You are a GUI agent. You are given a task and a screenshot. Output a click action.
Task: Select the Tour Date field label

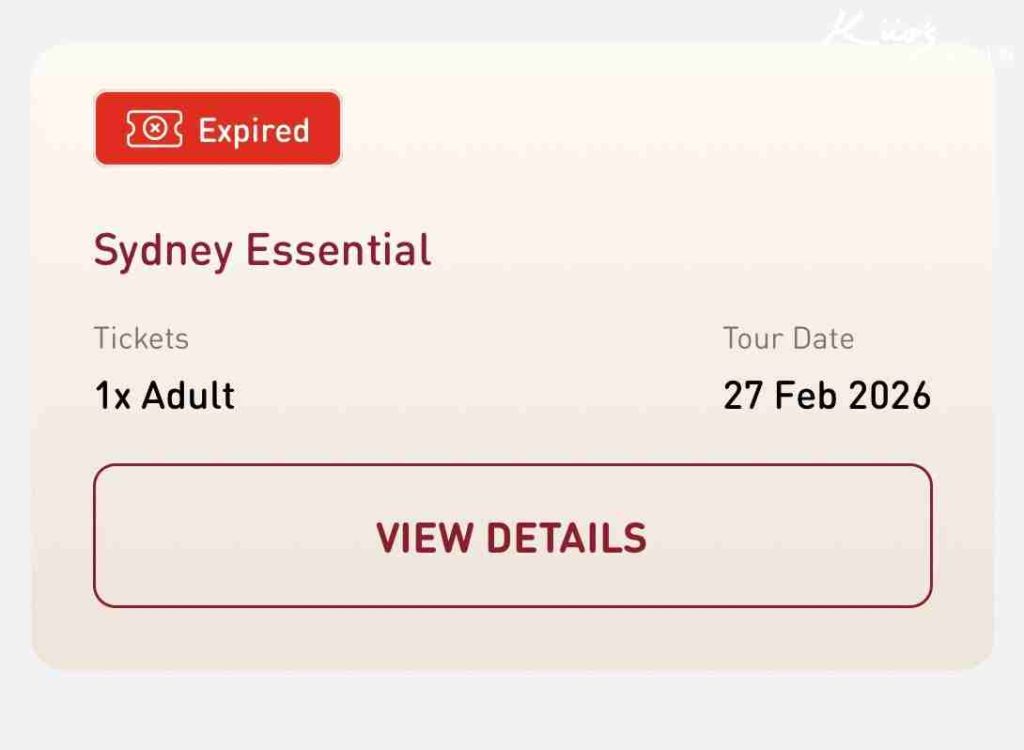[788, 338]
